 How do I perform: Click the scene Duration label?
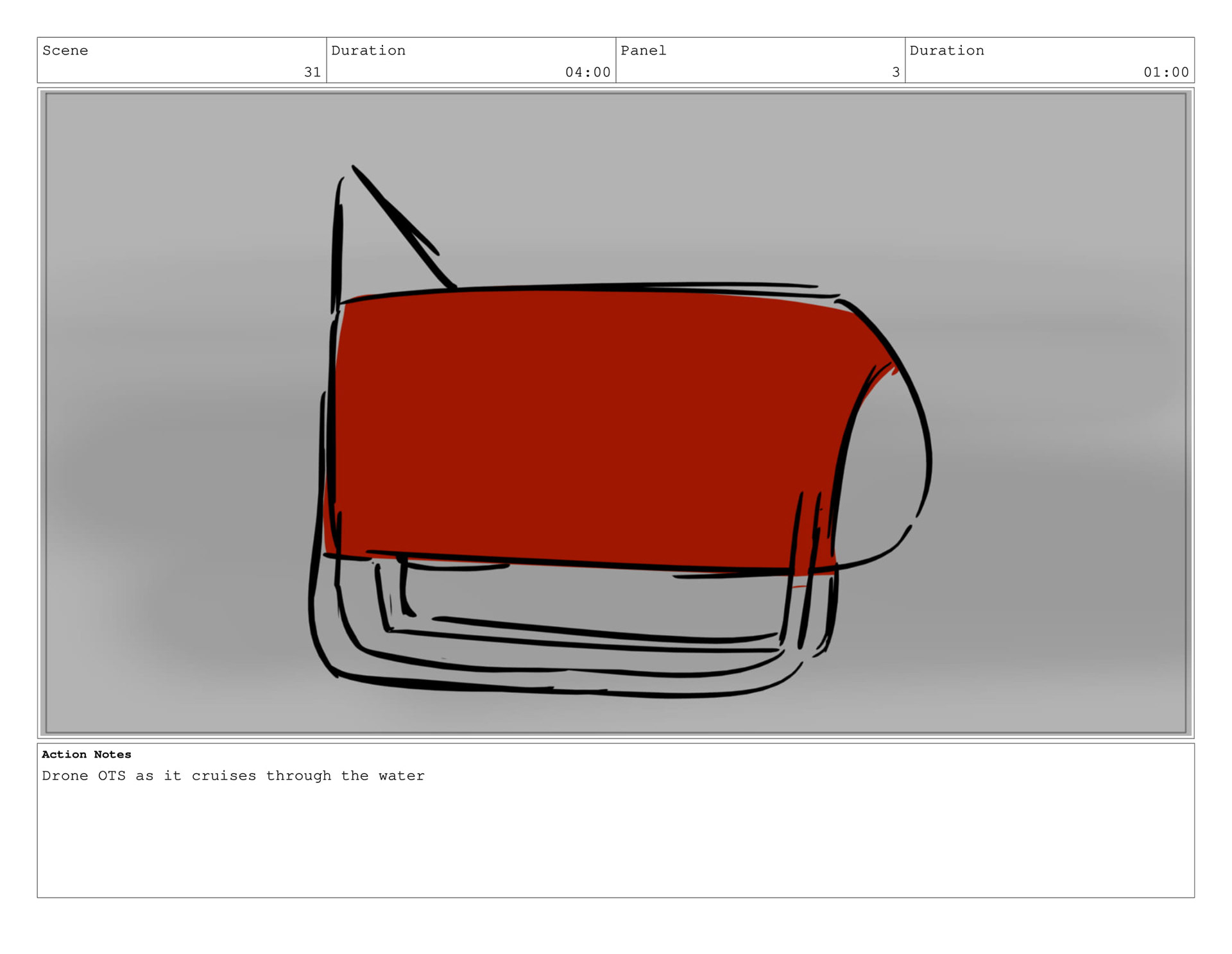pyautogui.click(x=368, y=51)
